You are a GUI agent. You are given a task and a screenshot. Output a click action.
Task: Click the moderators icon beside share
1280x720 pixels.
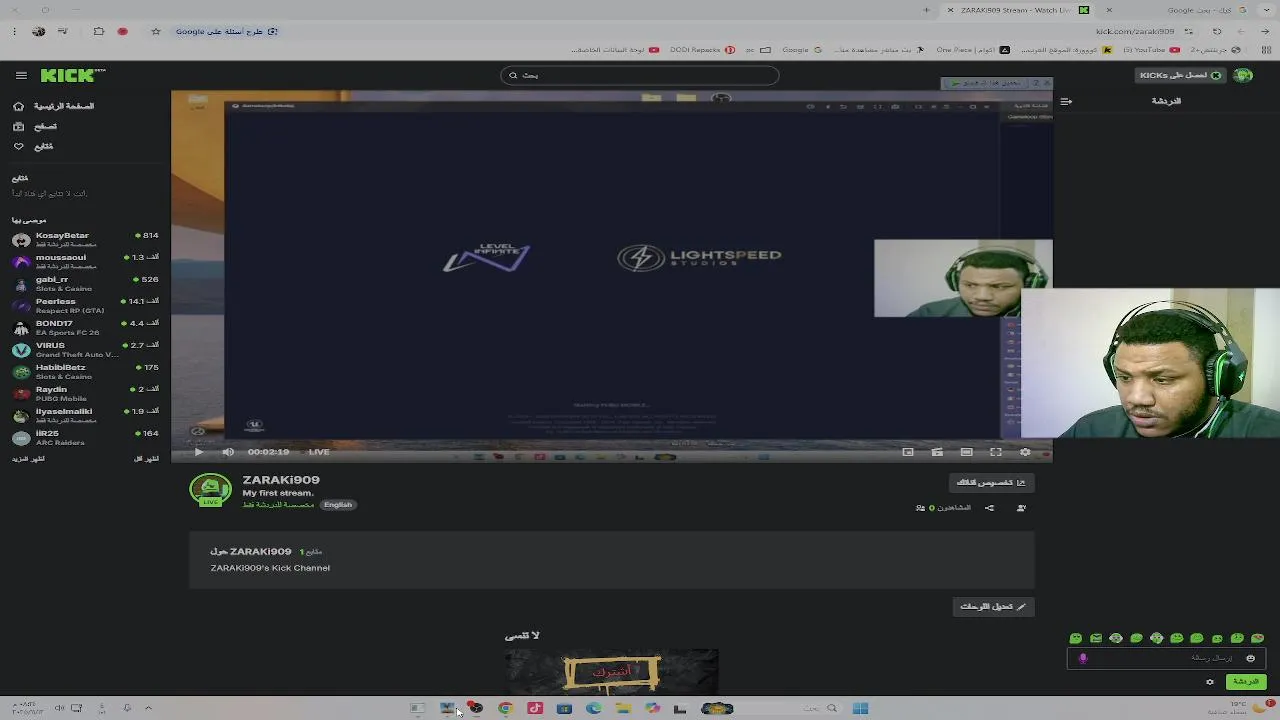tap(1021, 508)
